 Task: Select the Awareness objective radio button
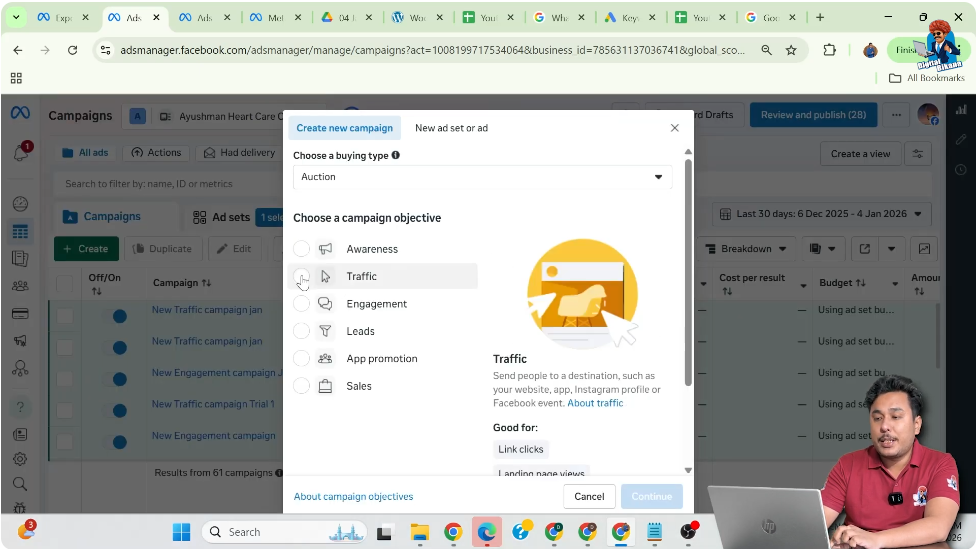point(301,249)
